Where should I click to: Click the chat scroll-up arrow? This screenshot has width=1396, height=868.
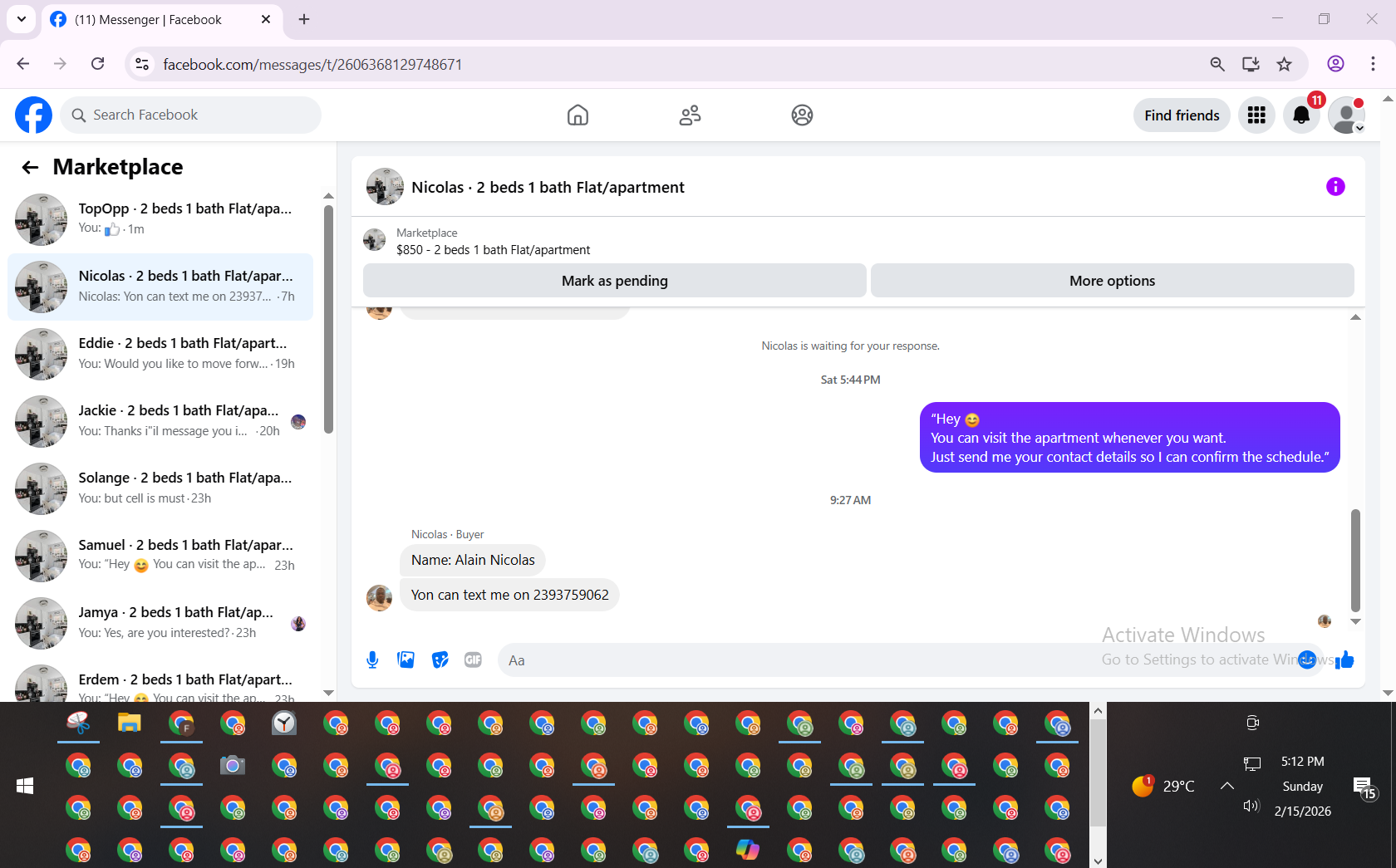[x=1355, y=317]
